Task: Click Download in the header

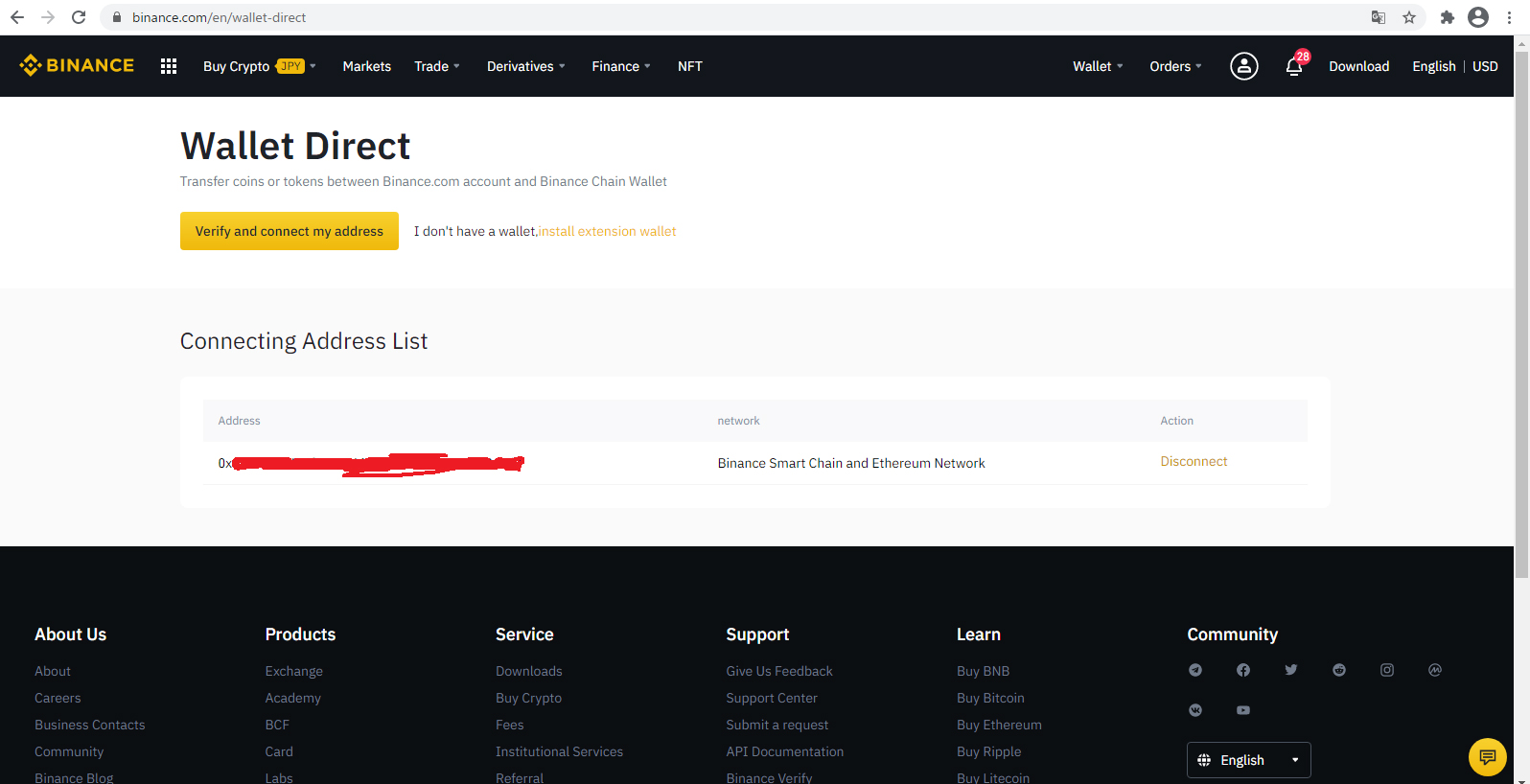Action: click(x=1359, y=66)
